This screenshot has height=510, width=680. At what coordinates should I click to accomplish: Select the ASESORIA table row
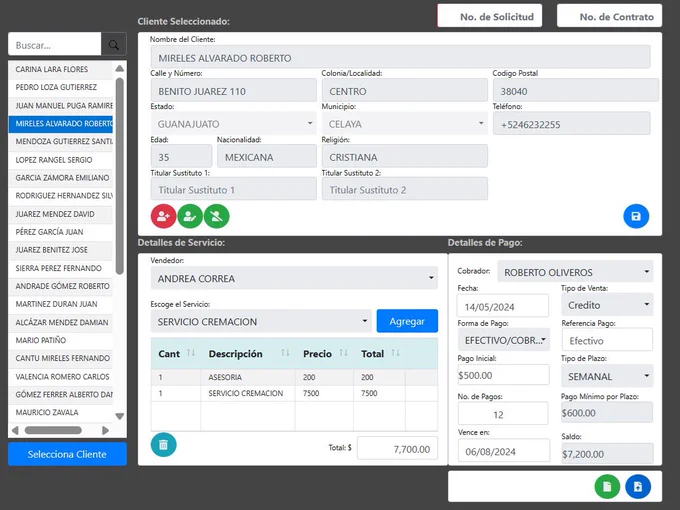click(x=294, y=377)
